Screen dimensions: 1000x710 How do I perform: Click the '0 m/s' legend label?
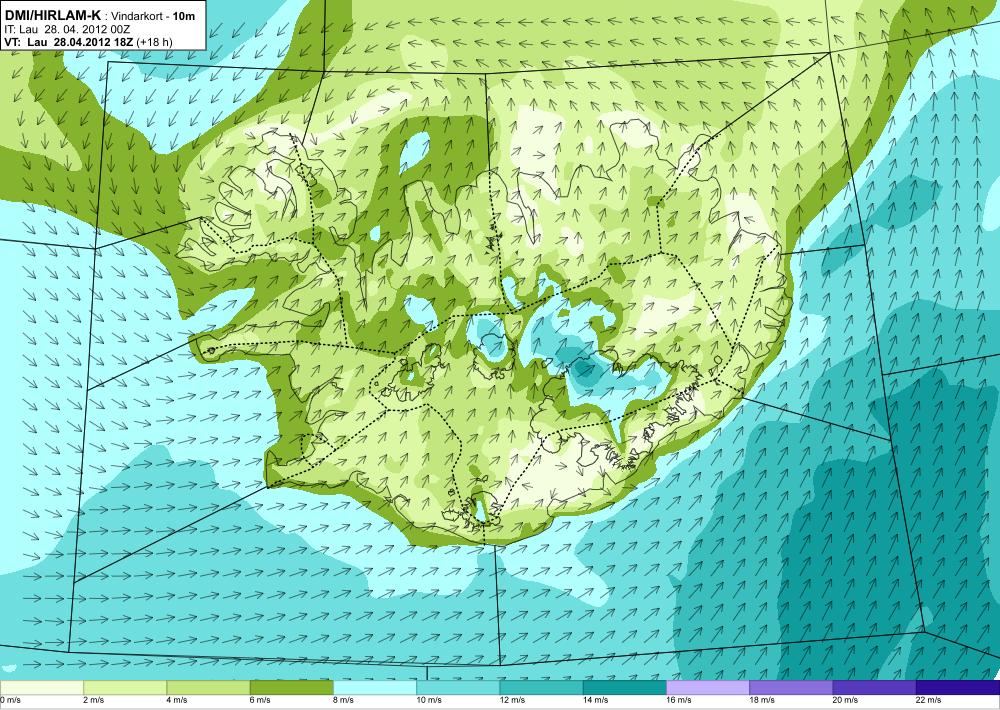click(10, 700)
